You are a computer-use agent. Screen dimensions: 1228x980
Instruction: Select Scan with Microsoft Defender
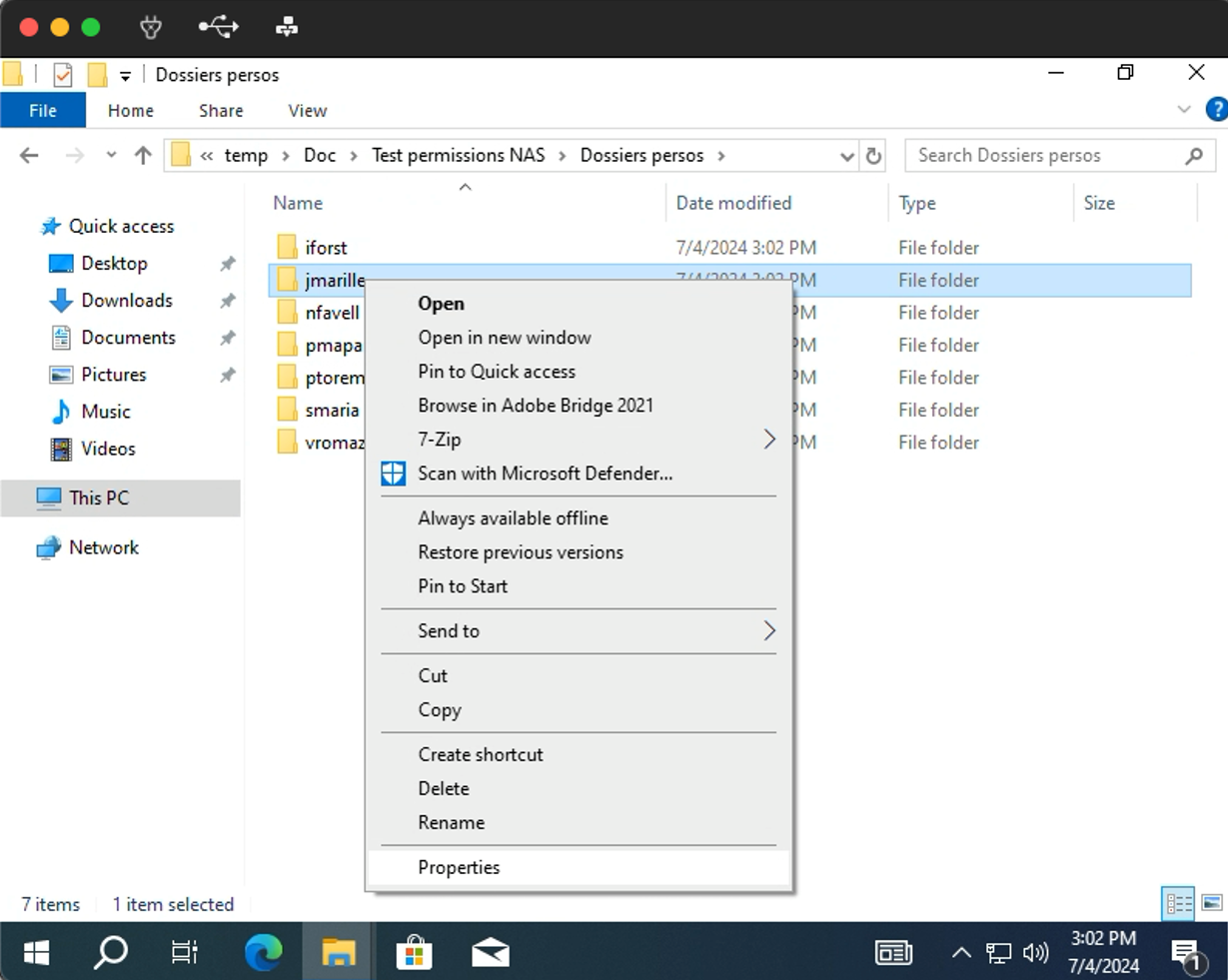click(545, 474)
